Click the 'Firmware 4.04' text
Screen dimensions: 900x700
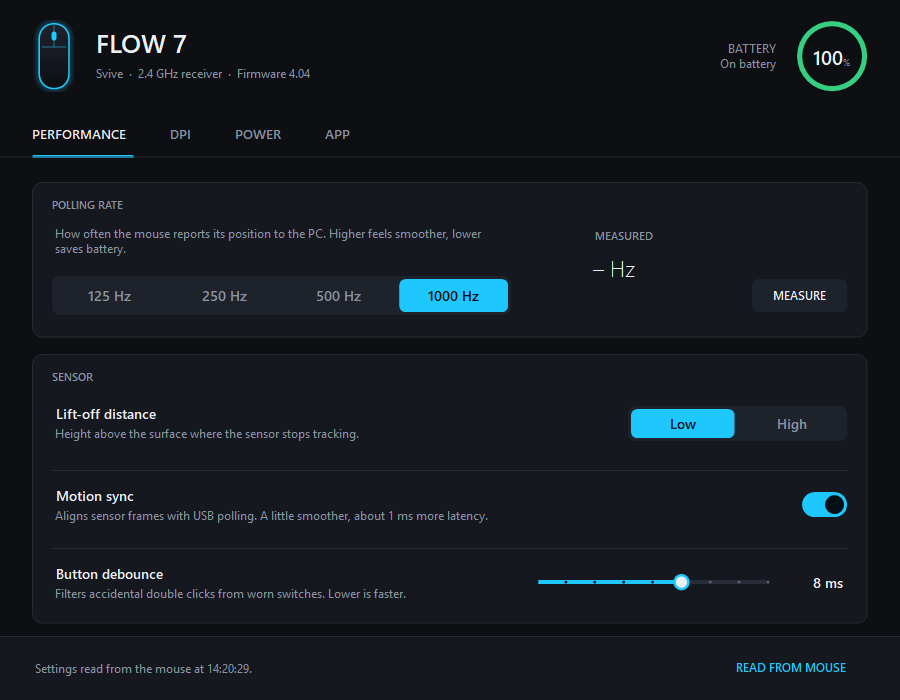tap(273, 74)
